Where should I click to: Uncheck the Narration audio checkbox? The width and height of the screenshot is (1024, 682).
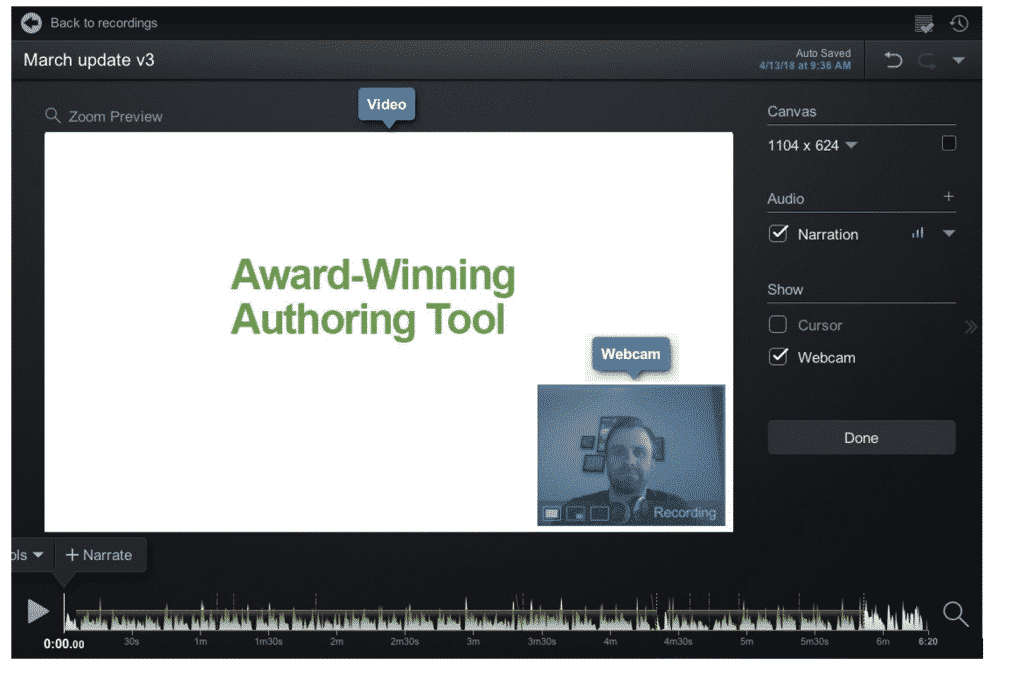tap(778, 234)
